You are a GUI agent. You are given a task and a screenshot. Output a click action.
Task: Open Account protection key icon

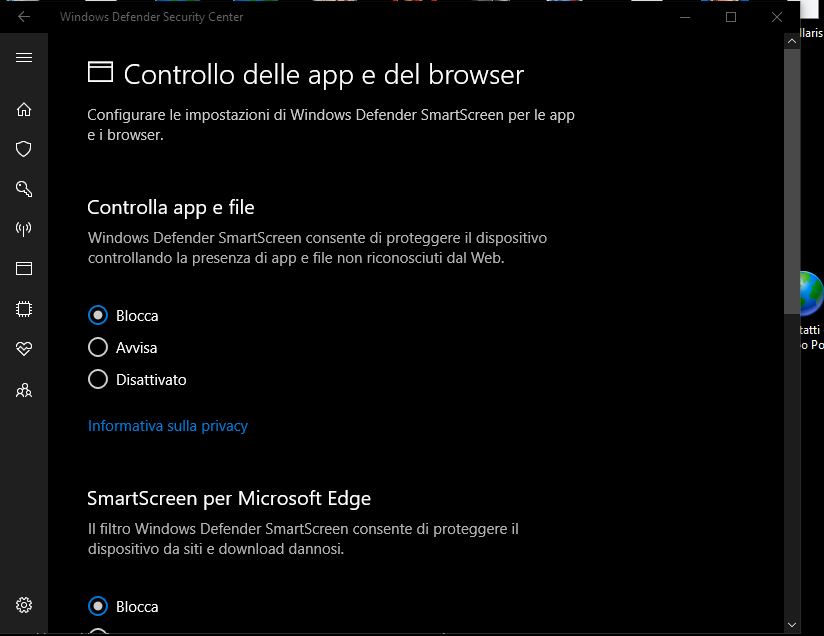pos(24,189)
